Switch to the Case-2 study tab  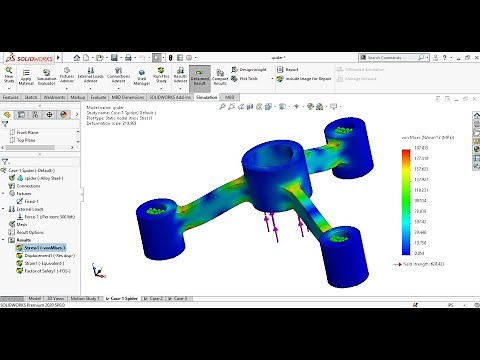[153, 298]
